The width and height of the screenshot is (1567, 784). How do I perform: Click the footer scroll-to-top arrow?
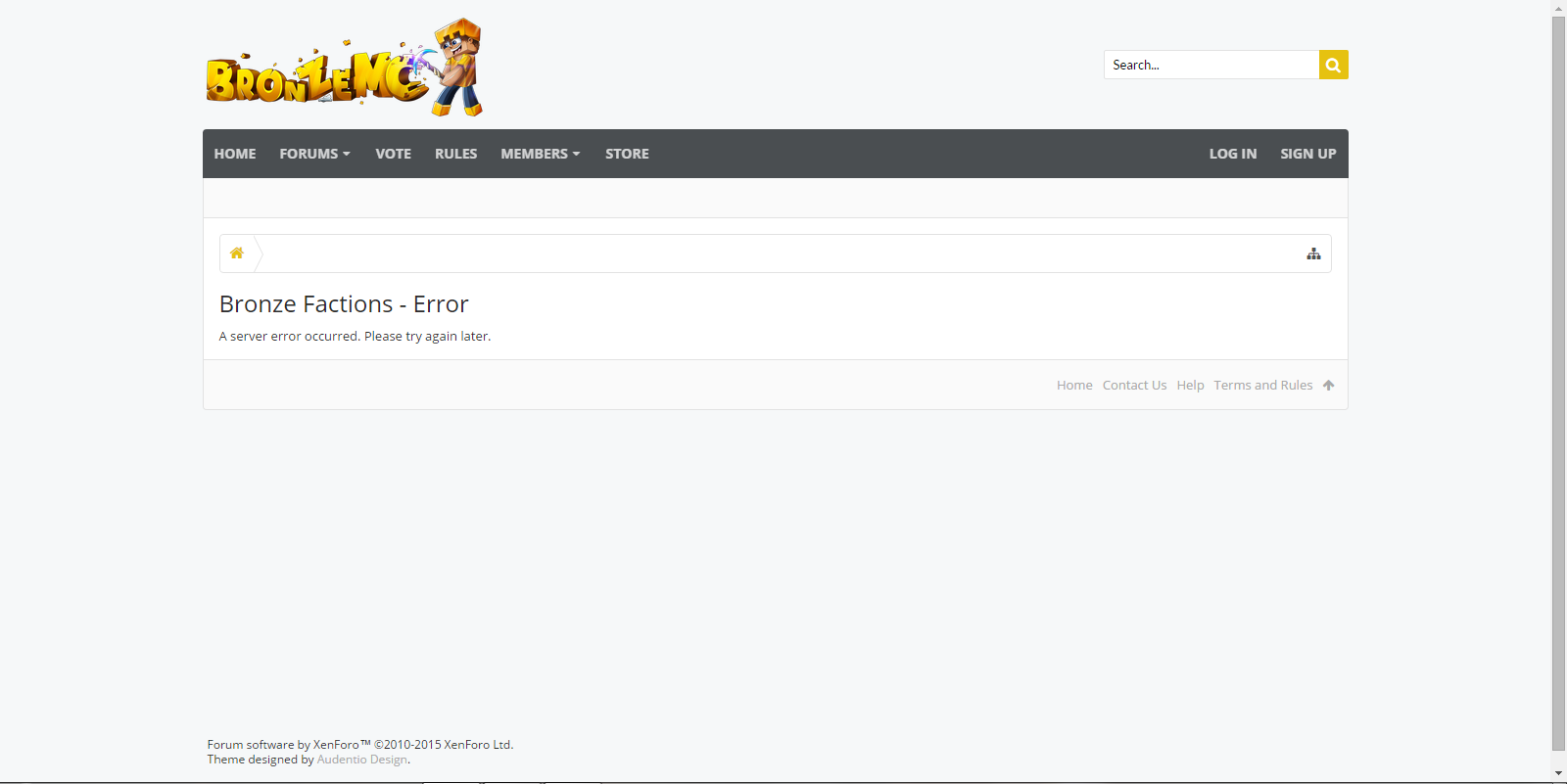pyautogui.click(x=1328, y=386)
